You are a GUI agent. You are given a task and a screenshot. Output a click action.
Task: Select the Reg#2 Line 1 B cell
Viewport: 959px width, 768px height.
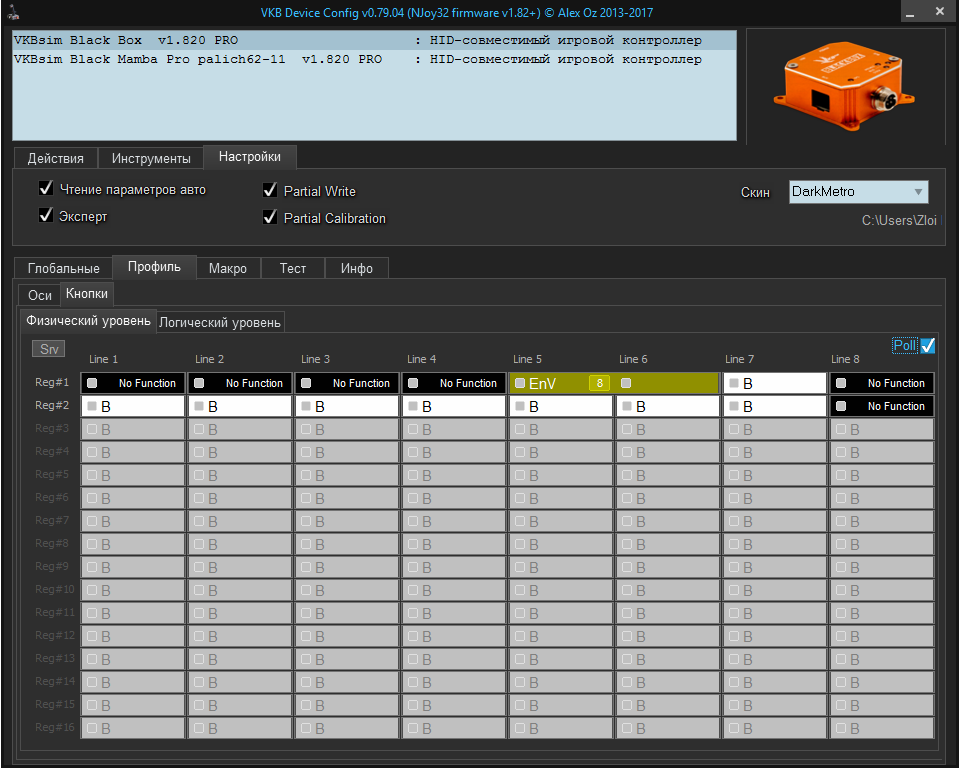(133, 407)
